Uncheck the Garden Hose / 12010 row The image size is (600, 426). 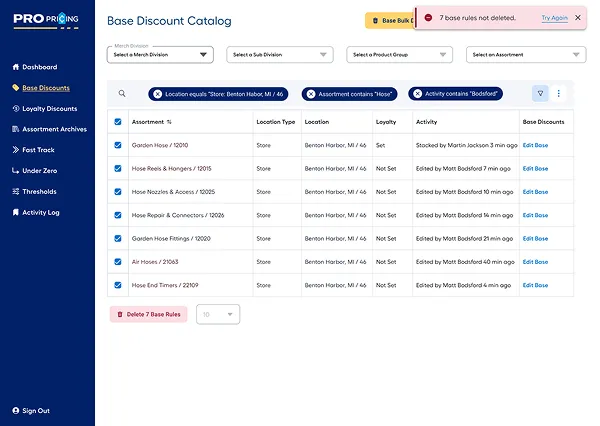pos(118,145)
